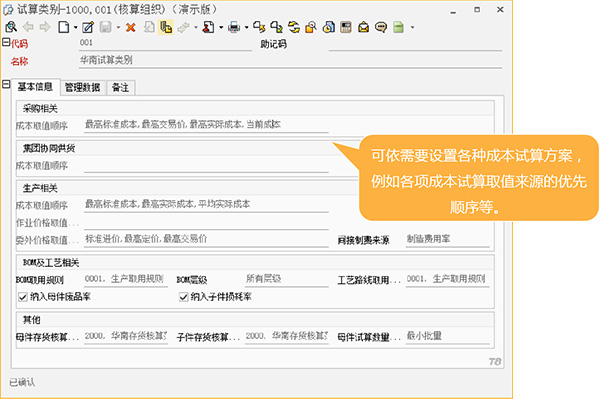The height and width of the screenshot is (399, 600).
Task: Switch to the 基本信息 tab
Action: (x=35, y=87)
